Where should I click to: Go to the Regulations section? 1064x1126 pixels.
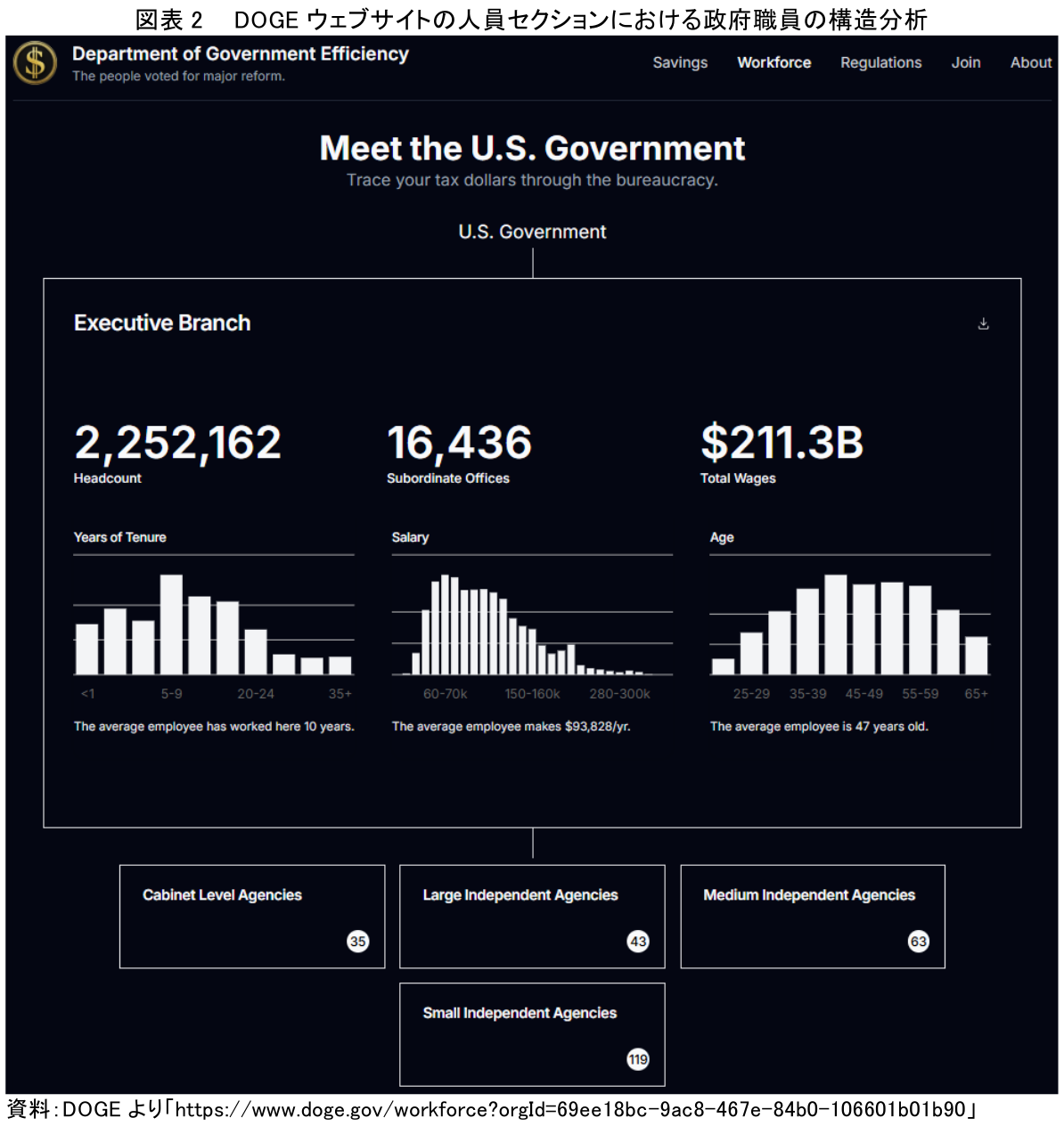point(880,62)
